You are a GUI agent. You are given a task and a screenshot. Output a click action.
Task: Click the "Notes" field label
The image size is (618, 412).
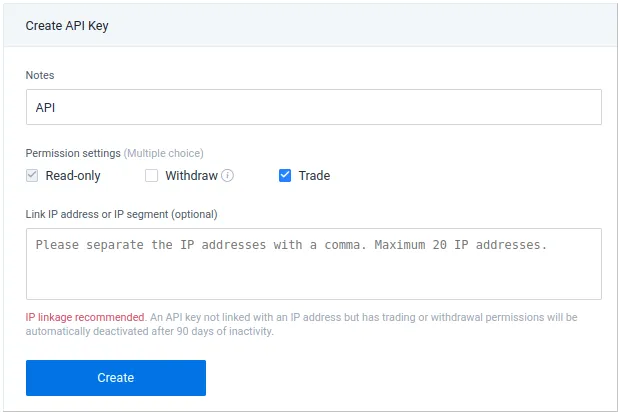40,74
